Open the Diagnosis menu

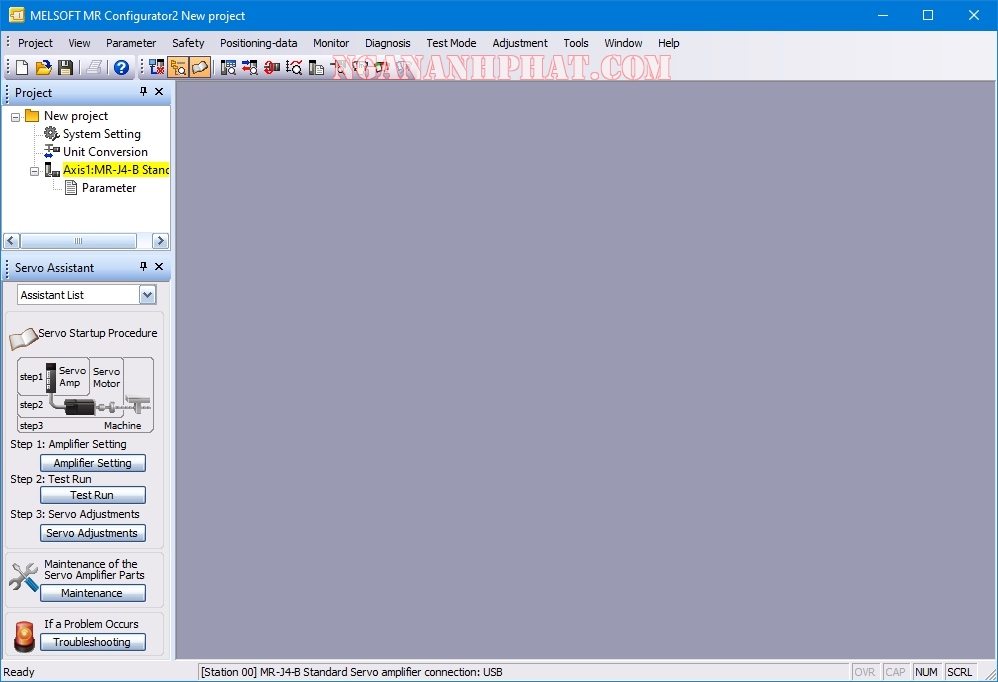(388, 43)
